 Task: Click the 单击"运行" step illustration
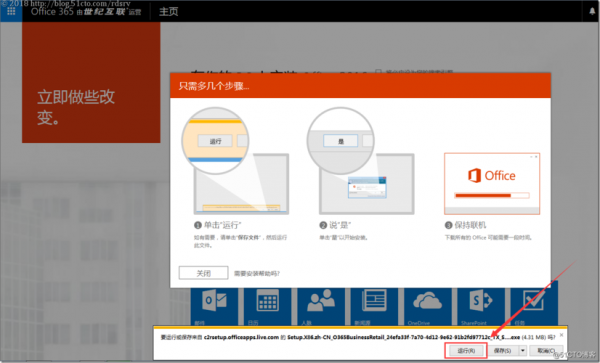[x=235, y=161]
